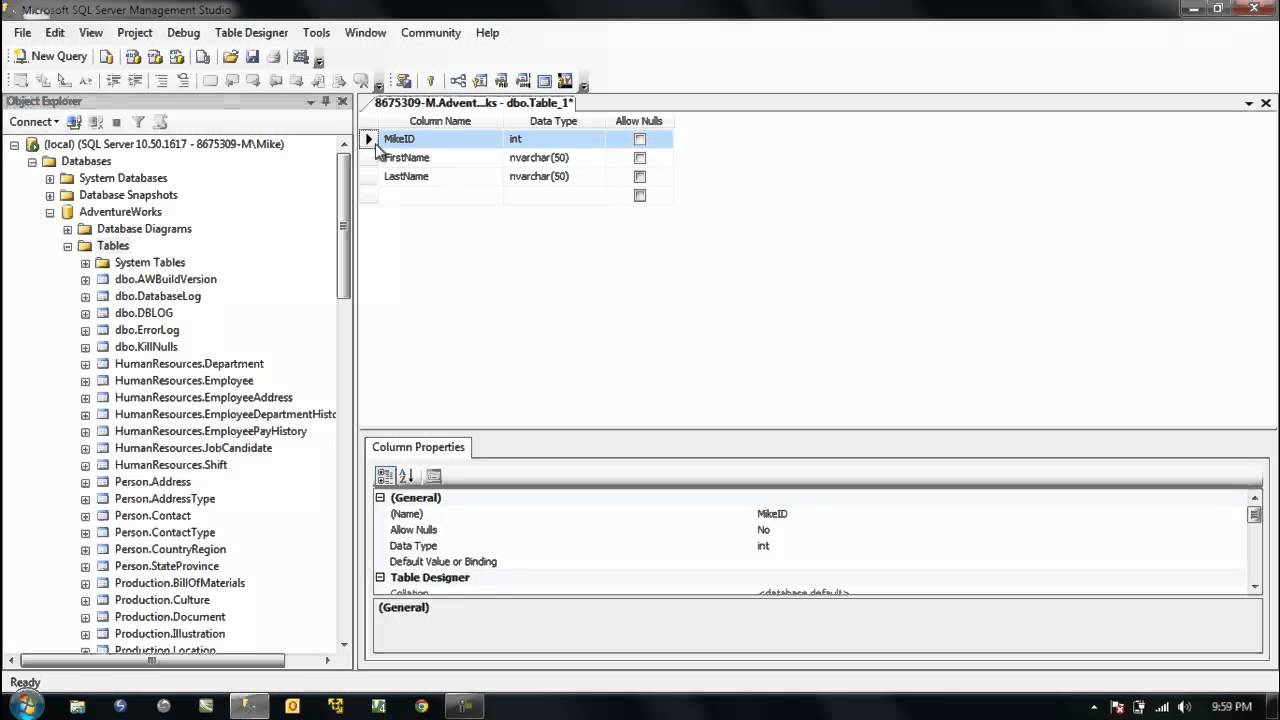
Task: Click the Object Explorer filter icon
Action: pyautogui.click(x=139, y=122)
